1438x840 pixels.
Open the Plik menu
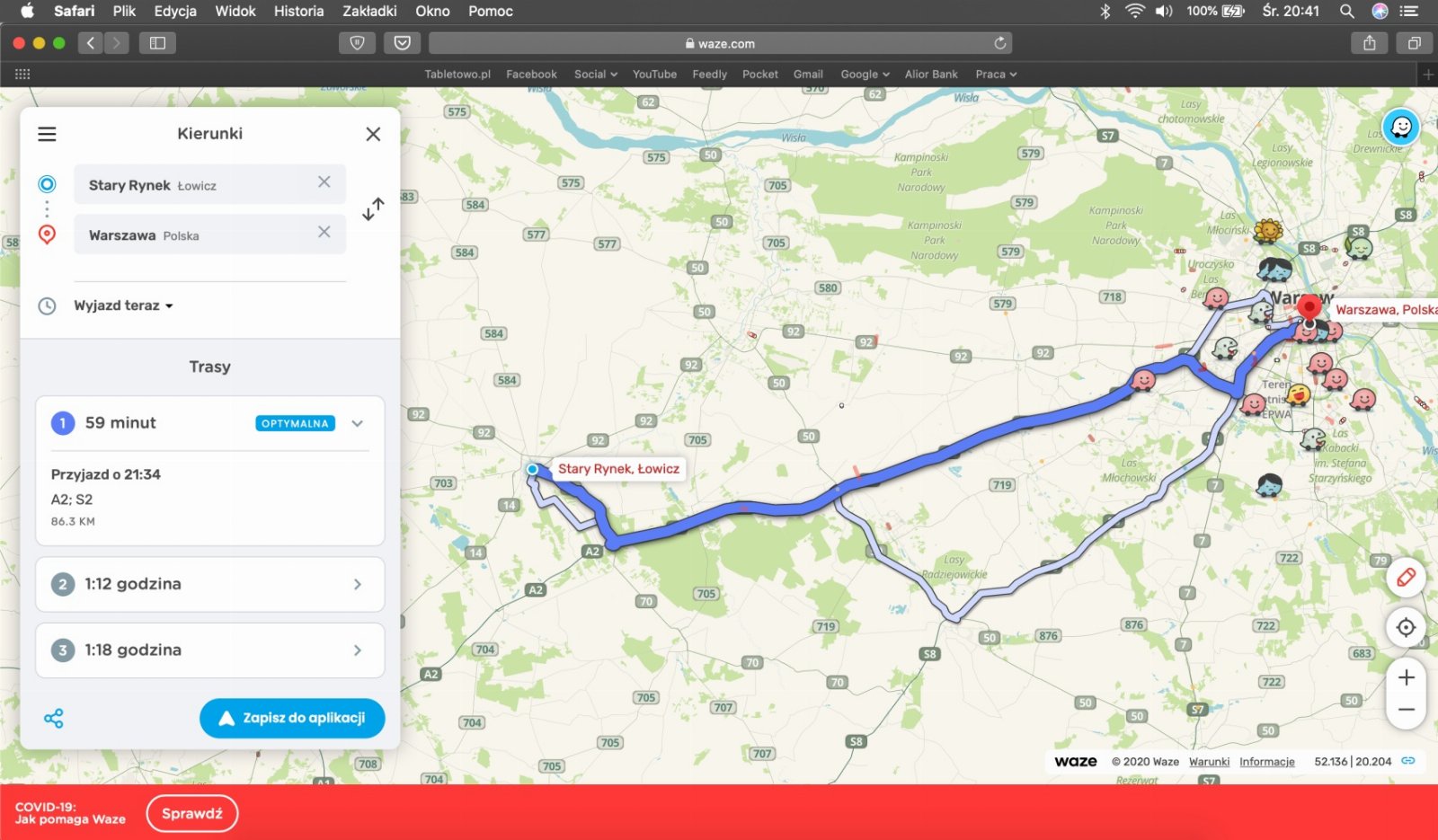[124, 11]
